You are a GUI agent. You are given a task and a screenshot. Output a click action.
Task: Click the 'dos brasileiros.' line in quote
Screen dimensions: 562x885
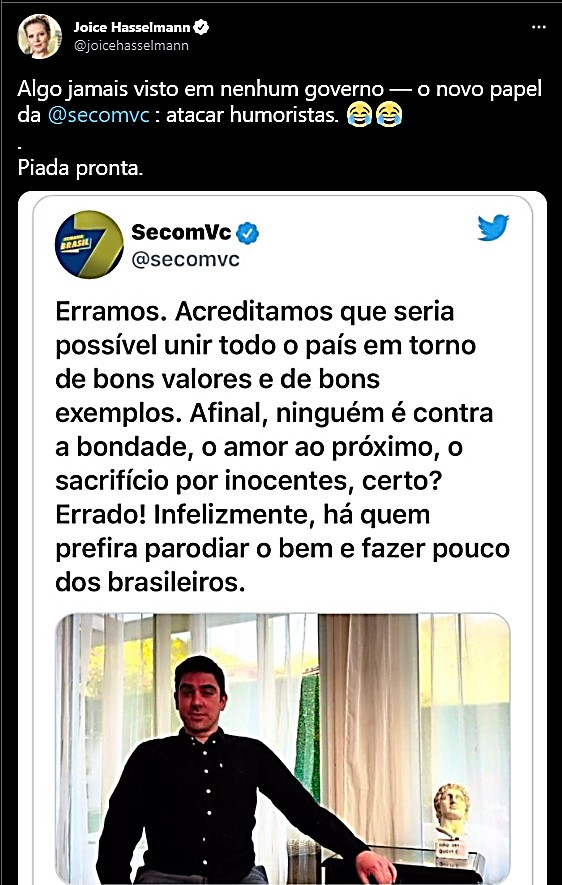point(150,583)
